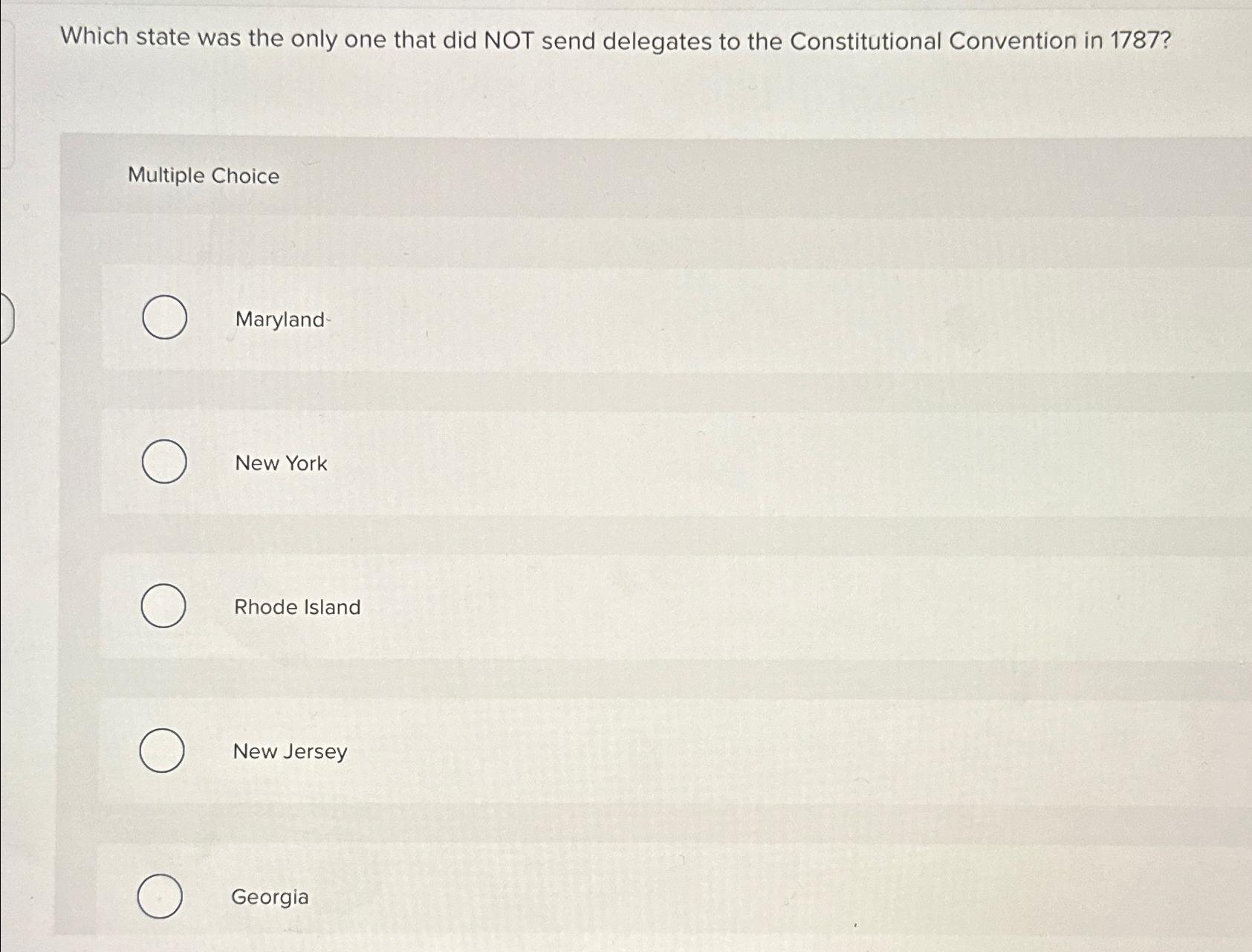The width and height of the screenshot is (1252, 952).
Task: Click the New Jersey answer text
Action: pyautogui.click(x=289, y=752)
